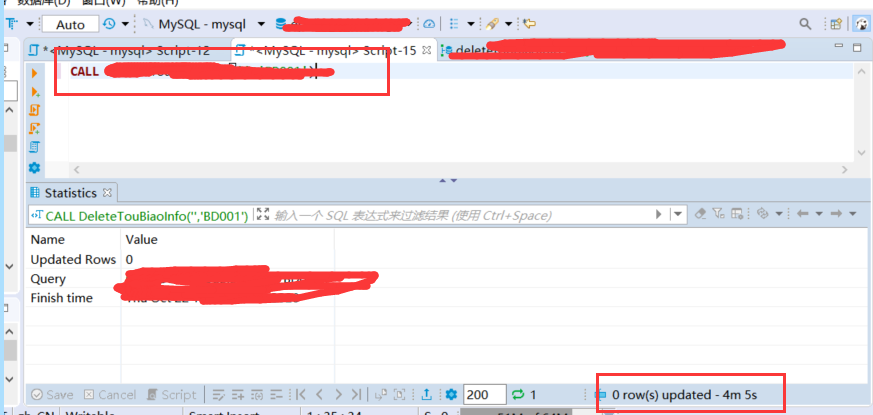Expand the transaction mode dropdown at toolbar start
Image resolution: width=873 pixels, height=415 pixels.
pyautogui.click(x=30, y=24)
